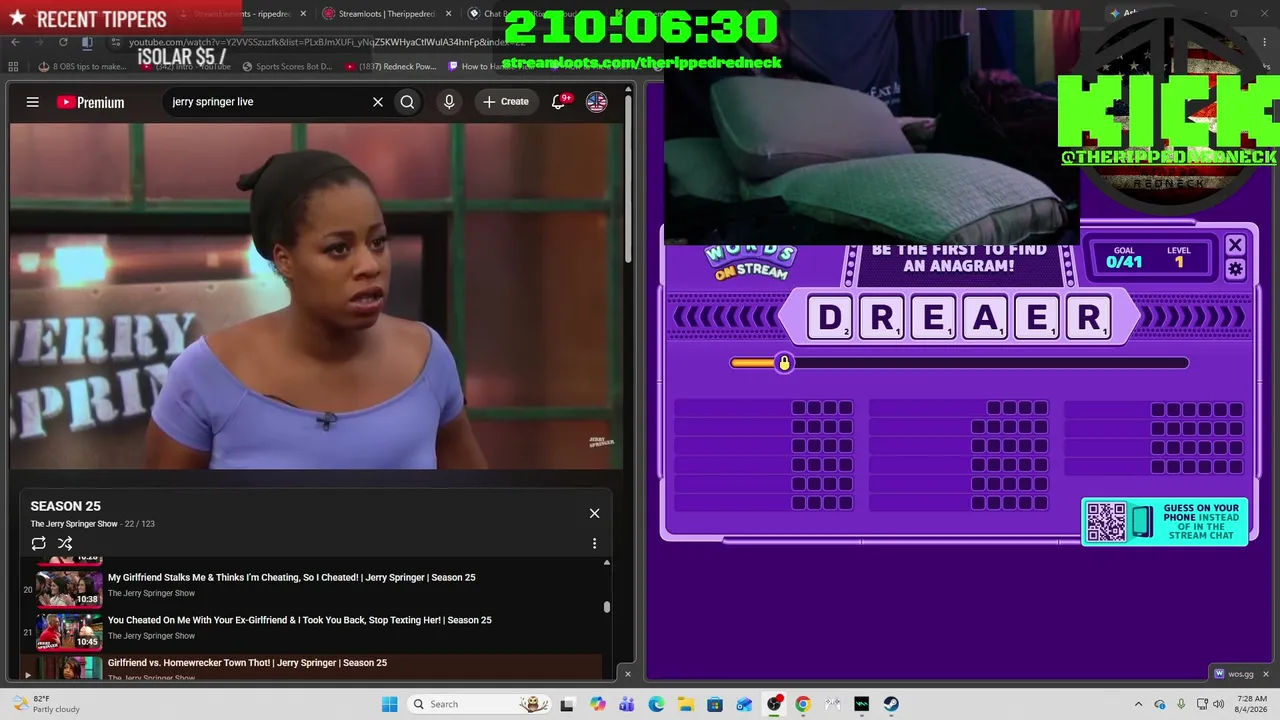The image size is (1280, 720).
Task: Open Microsoft Store from the taskbar
Action: [715, 704]
